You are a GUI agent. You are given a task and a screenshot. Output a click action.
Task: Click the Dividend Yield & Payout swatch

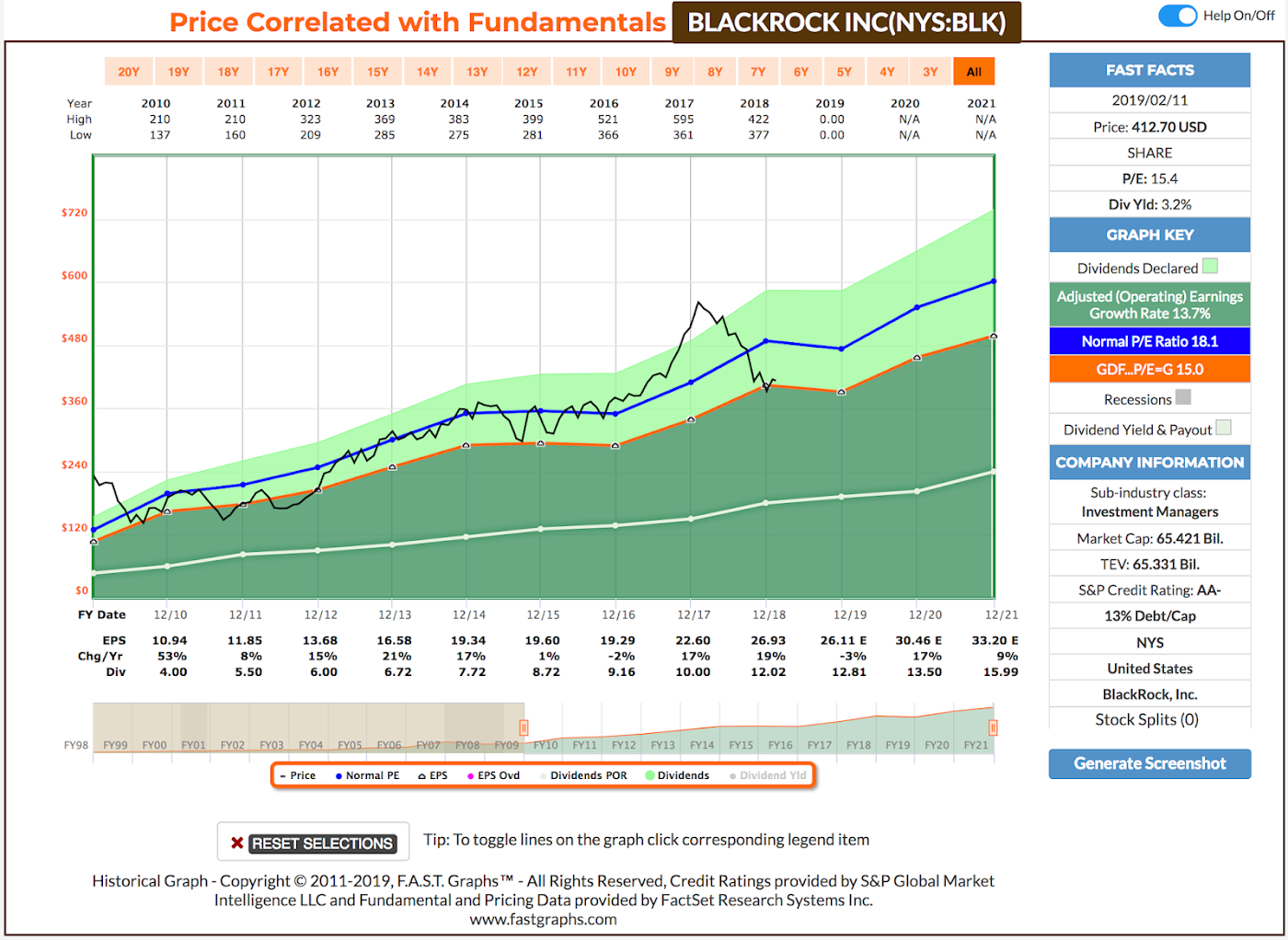click(x=1223, y=427)
